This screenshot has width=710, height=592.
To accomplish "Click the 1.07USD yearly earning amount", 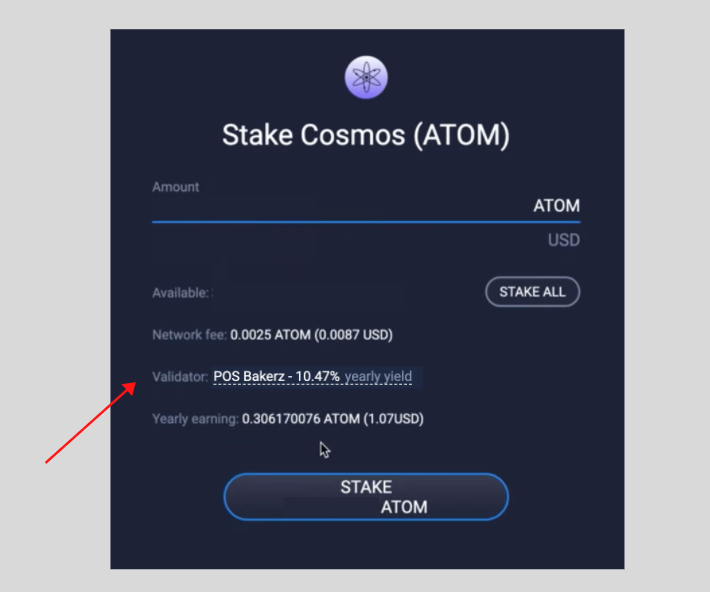I will pyautogui.click(x=393, y=419).
